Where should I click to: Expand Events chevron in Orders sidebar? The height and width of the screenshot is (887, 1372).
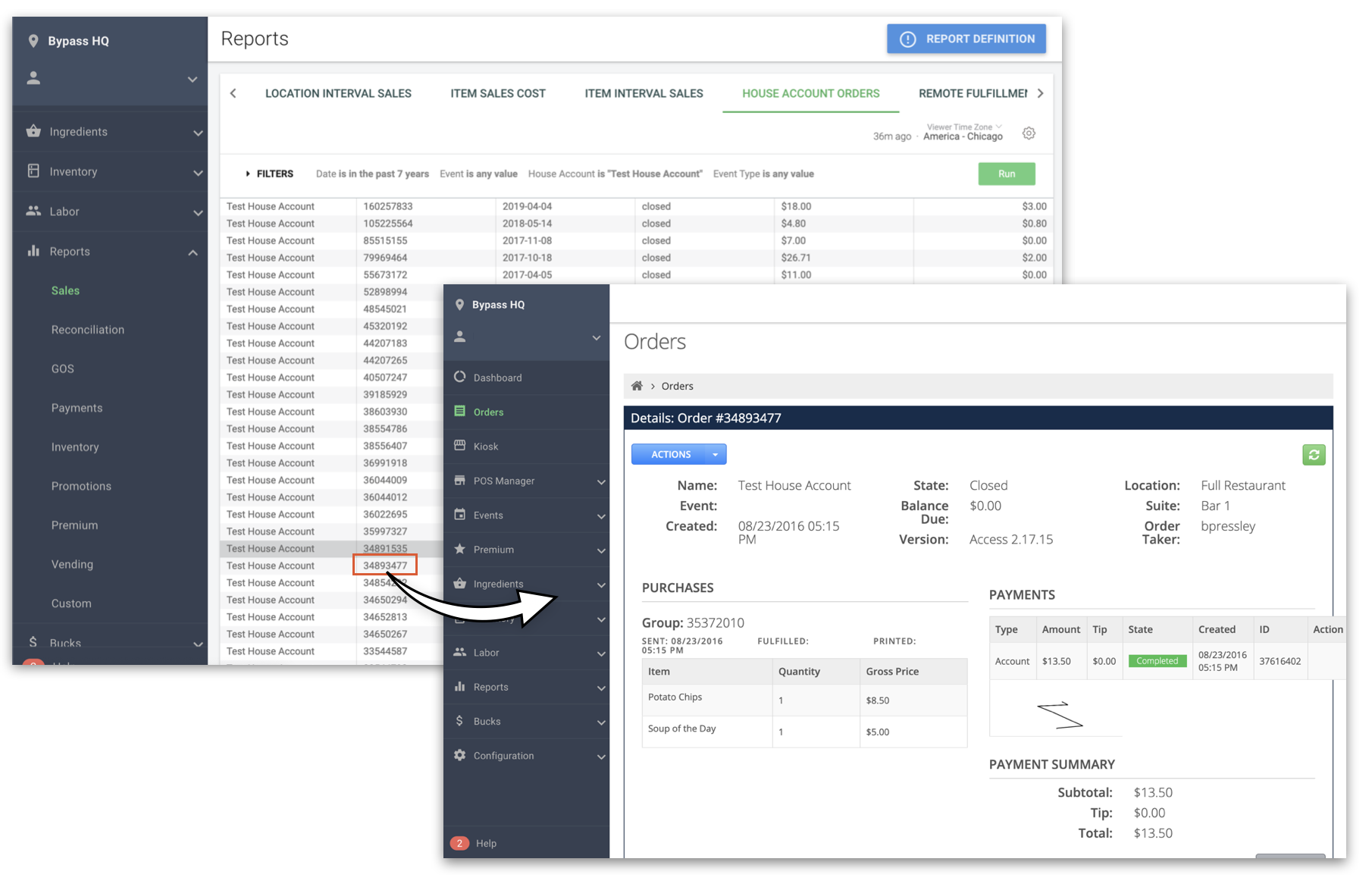pyautogui.click(x=601, y=516)
